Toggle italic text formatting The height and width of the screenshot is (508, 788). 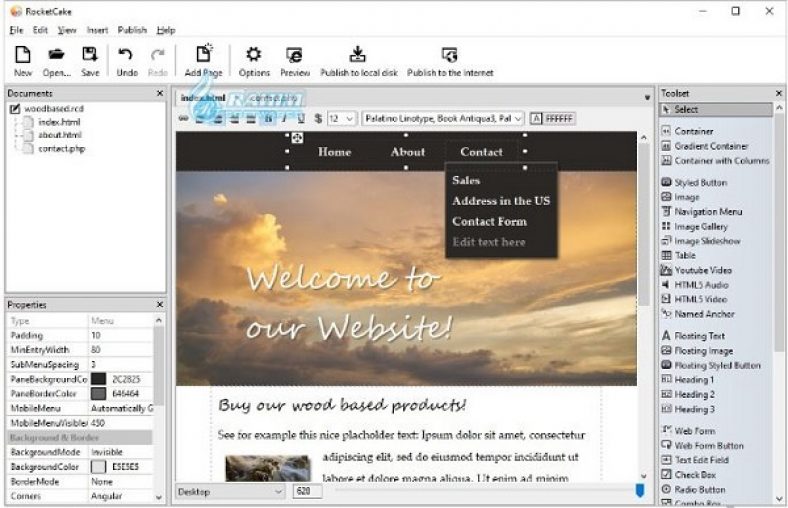pyautogui.click(x=284, y=119)
